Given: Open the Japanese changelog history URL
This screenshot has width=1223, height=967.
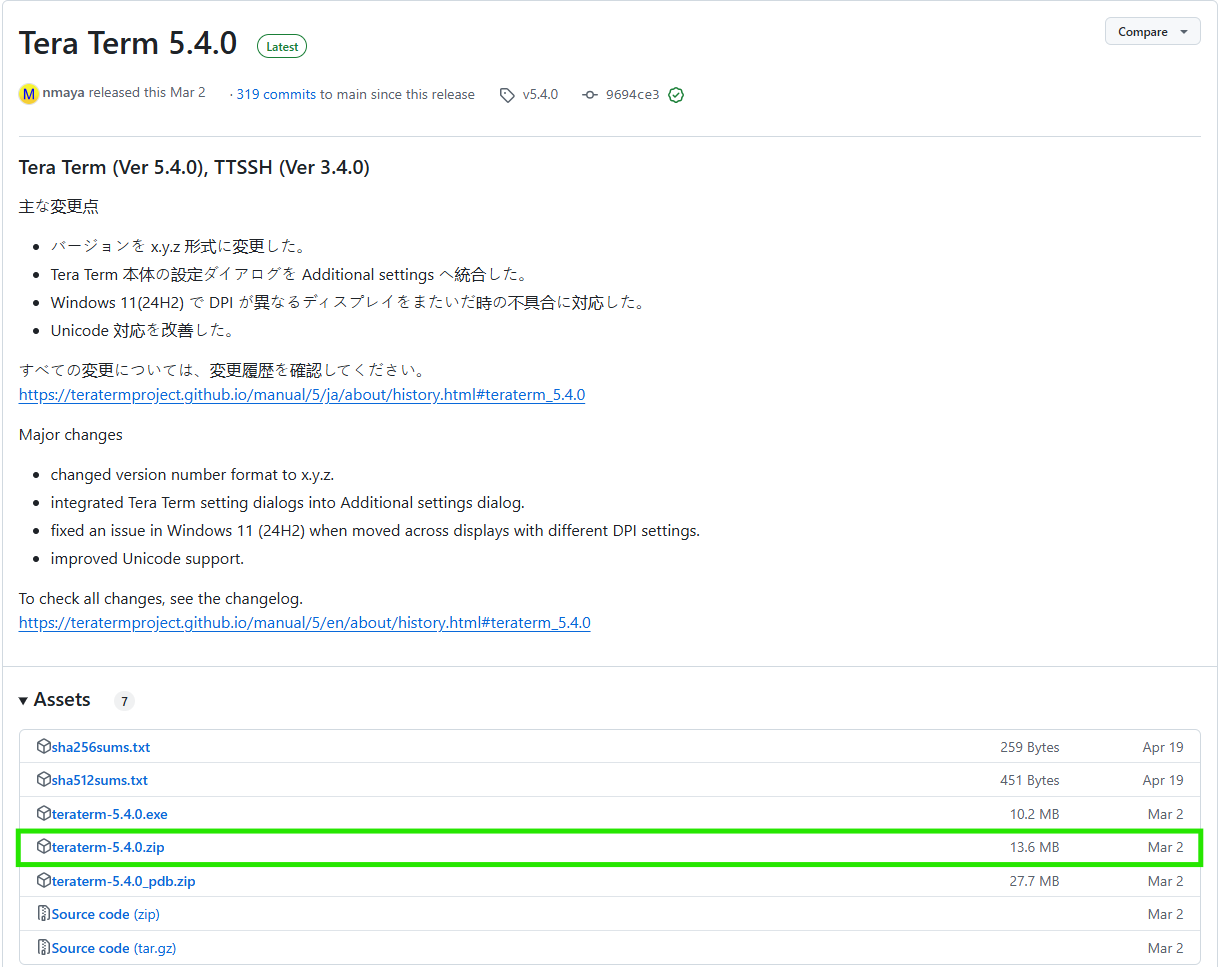Looking at the screenshot, I should [302, 395].
